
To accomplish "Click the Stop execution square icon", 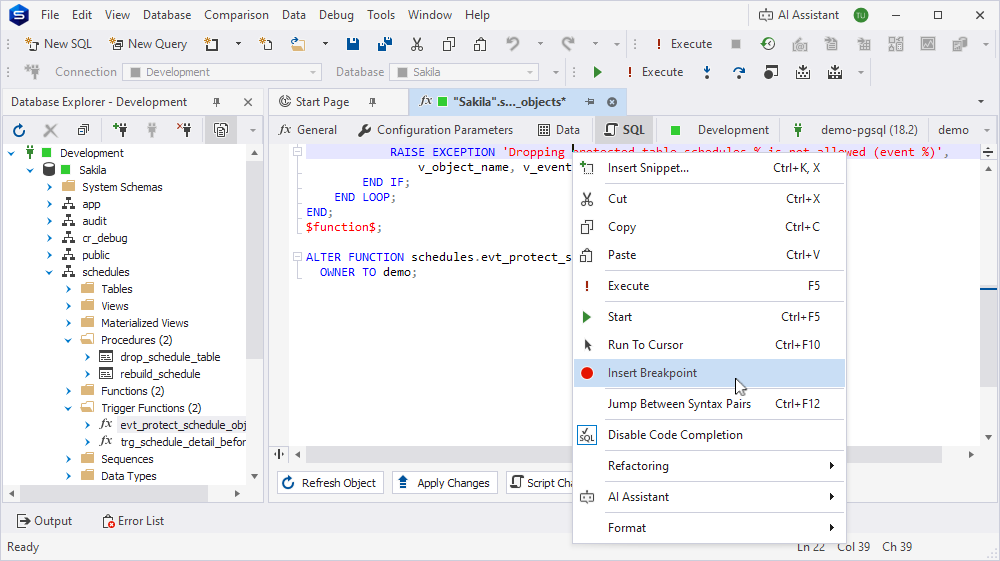I will pyautogui.click(x=736, y=44).
